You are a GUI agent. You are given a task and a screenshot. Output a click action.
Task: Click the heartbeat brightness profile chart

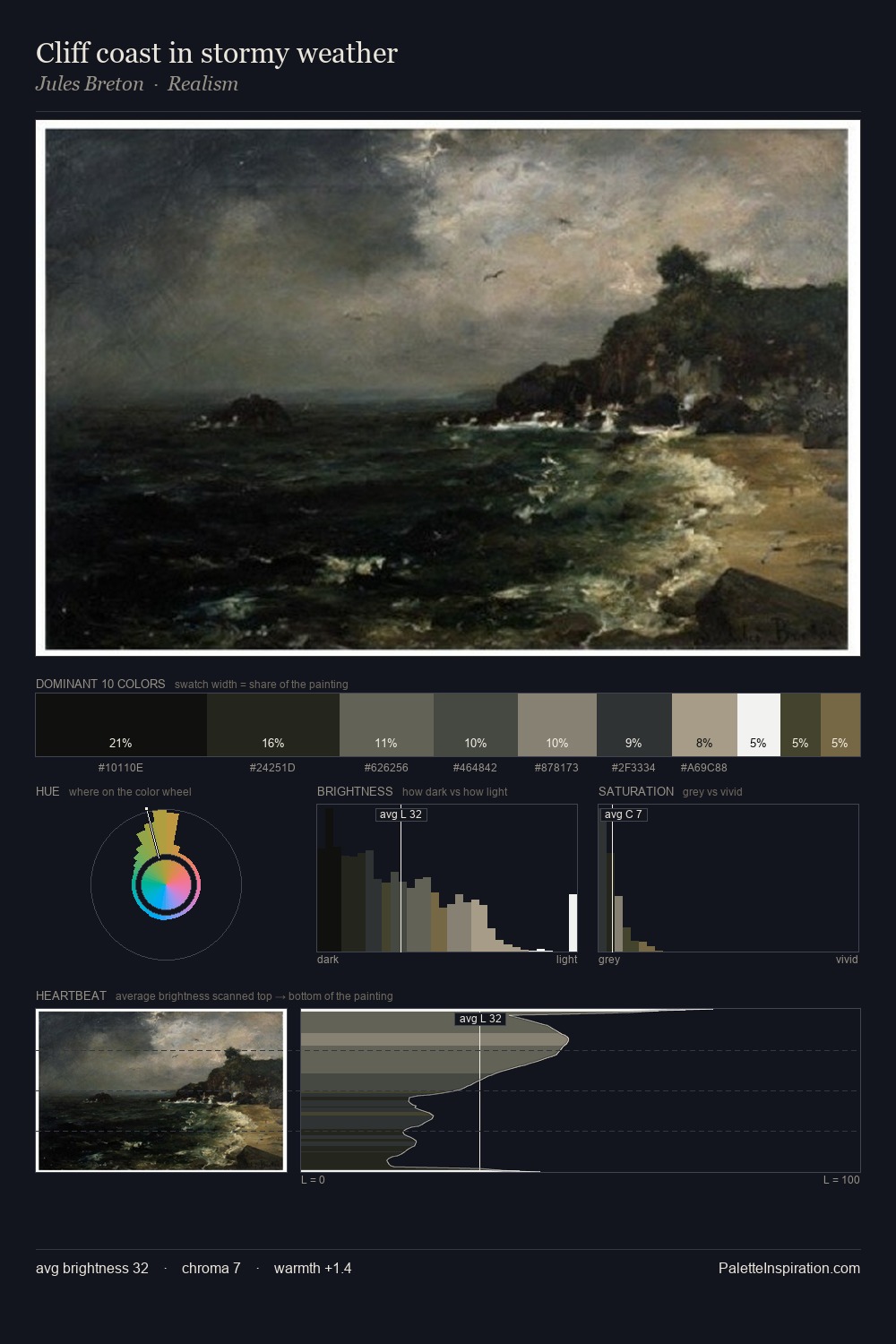(x=581, y=1090)
